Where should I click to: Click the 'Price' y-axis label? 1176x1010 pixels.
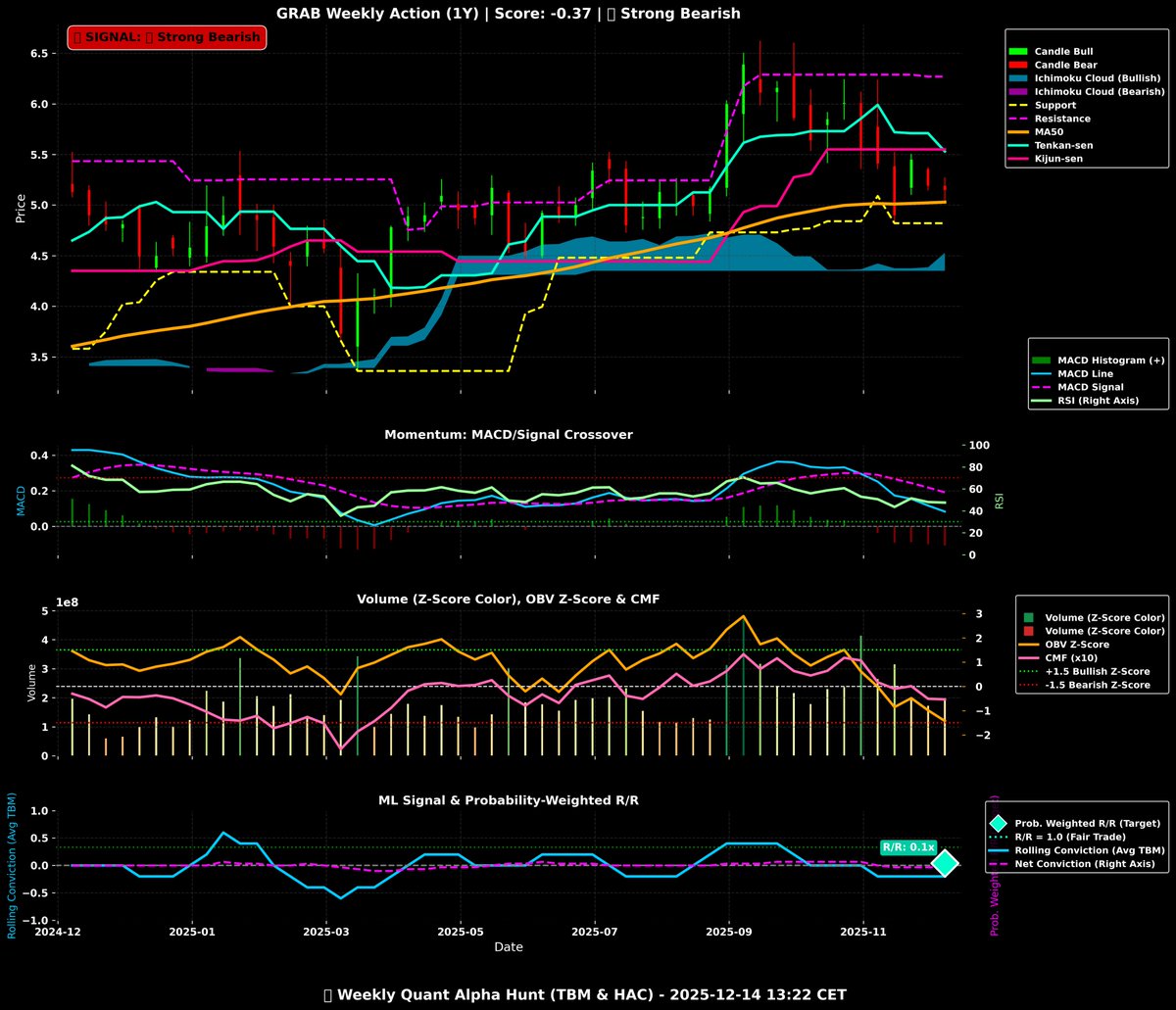click(21, 207)
